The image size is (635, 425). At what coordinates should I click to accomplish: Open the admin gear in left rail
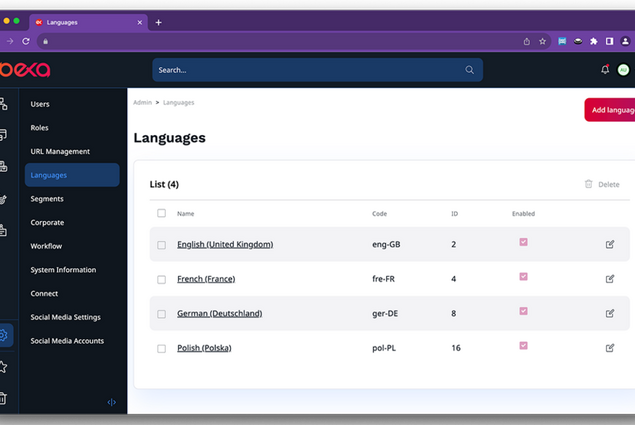tap(5, 336)
